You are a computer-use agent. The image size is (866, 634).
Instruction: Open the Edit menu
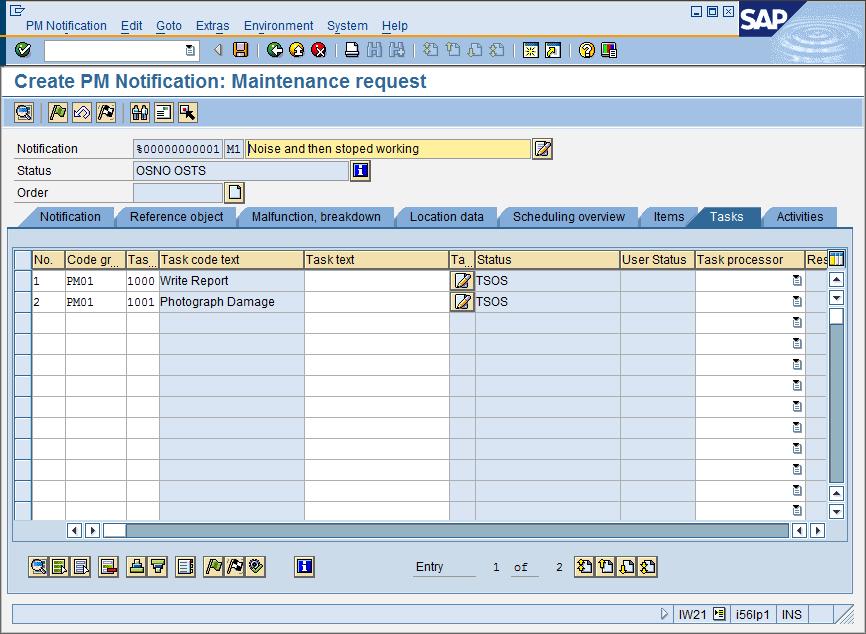(131, 26)
